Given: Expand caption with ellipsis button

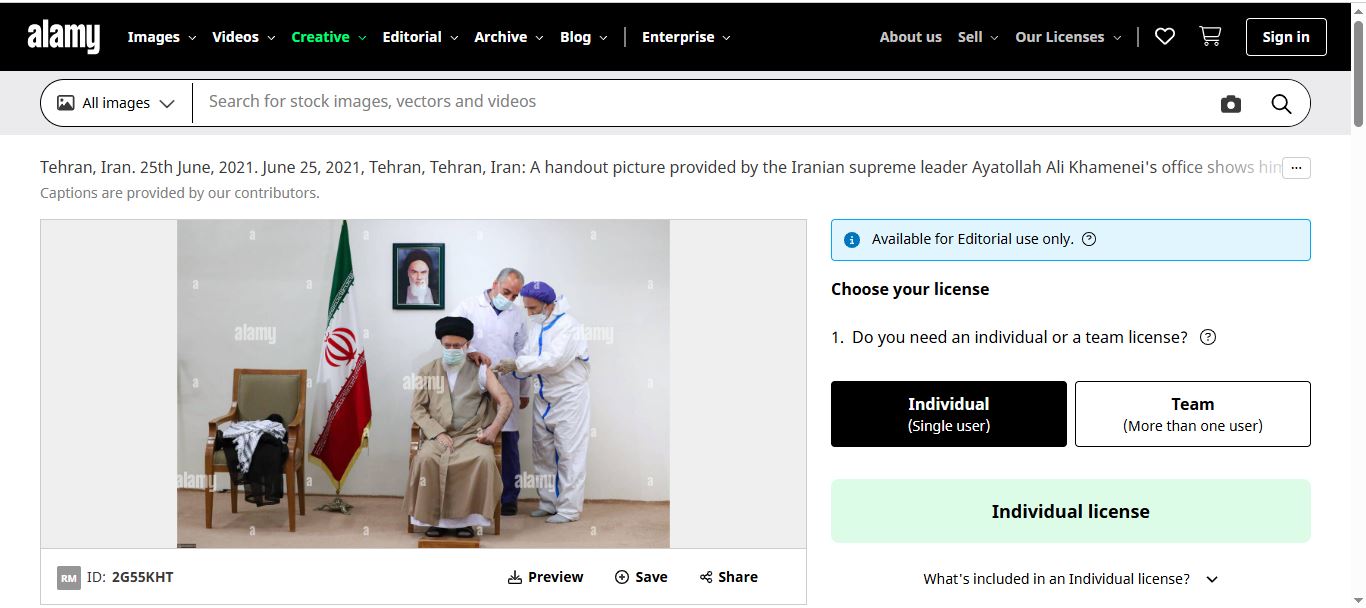Looking at the screenshot, I should 1296,168.
